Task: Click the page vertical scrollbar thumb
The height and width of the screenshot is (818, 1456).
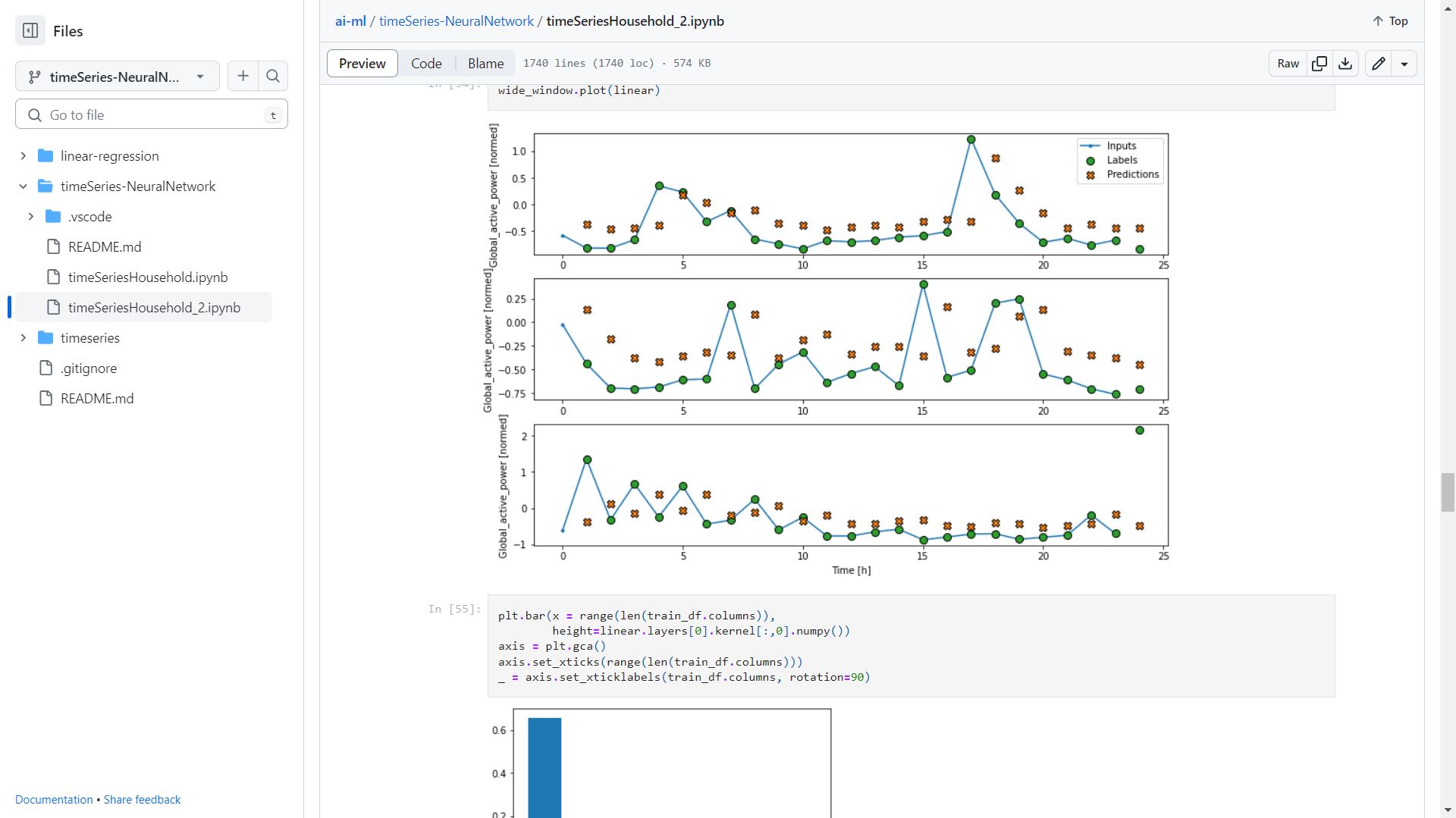Action: pos(1448,492)
